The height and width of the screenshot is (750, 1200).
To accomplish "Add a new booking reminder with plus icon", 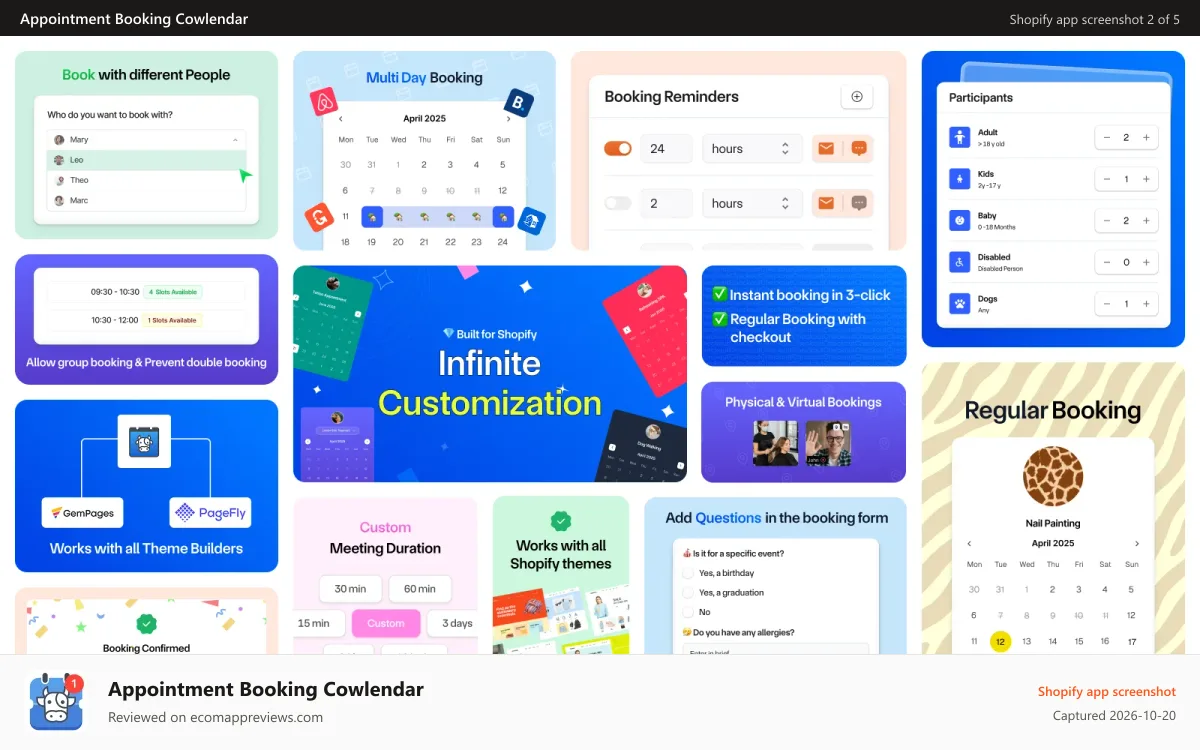I will [857, 97].
